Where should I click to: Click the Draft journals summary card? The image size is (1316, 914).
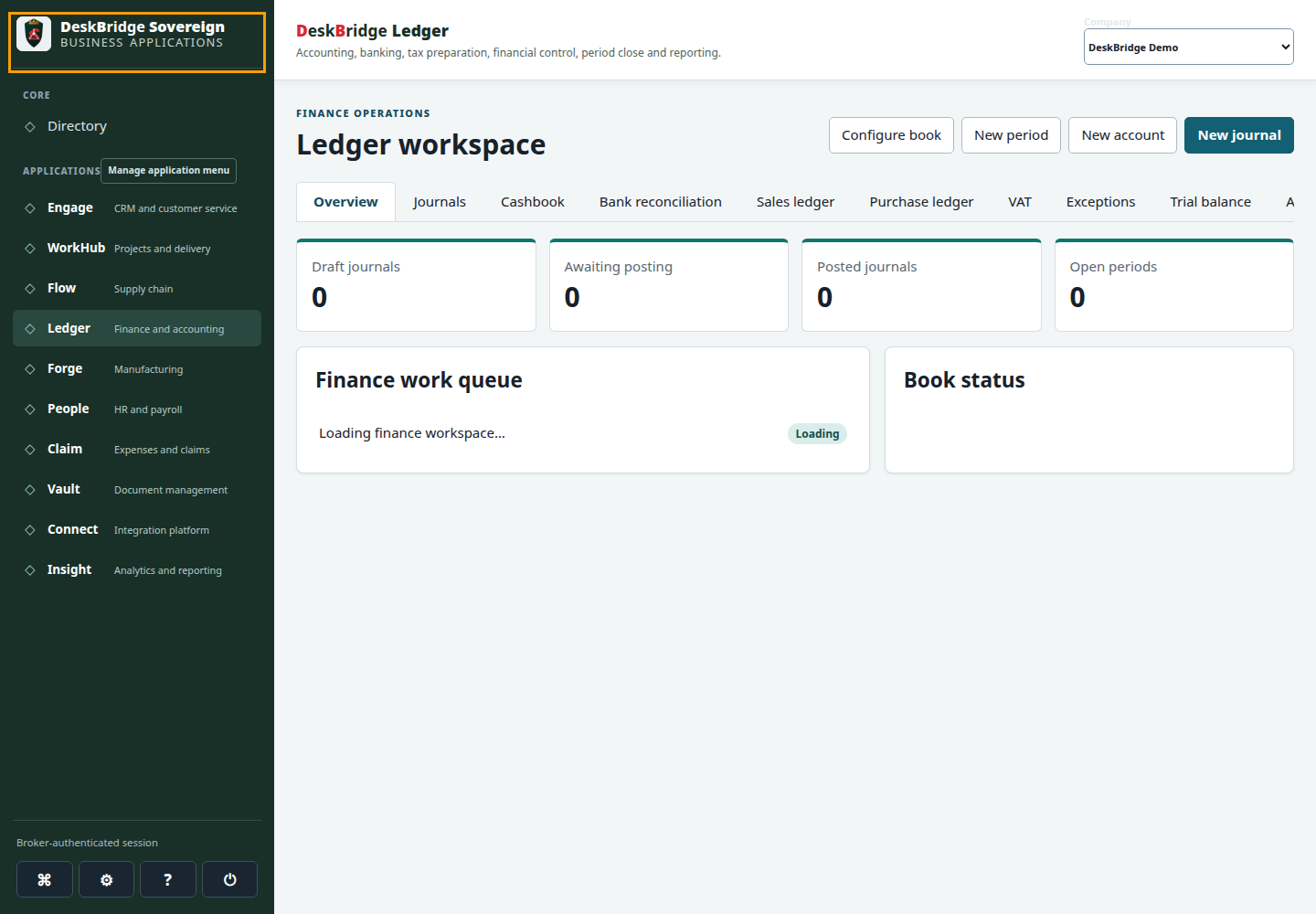[416, 285]
